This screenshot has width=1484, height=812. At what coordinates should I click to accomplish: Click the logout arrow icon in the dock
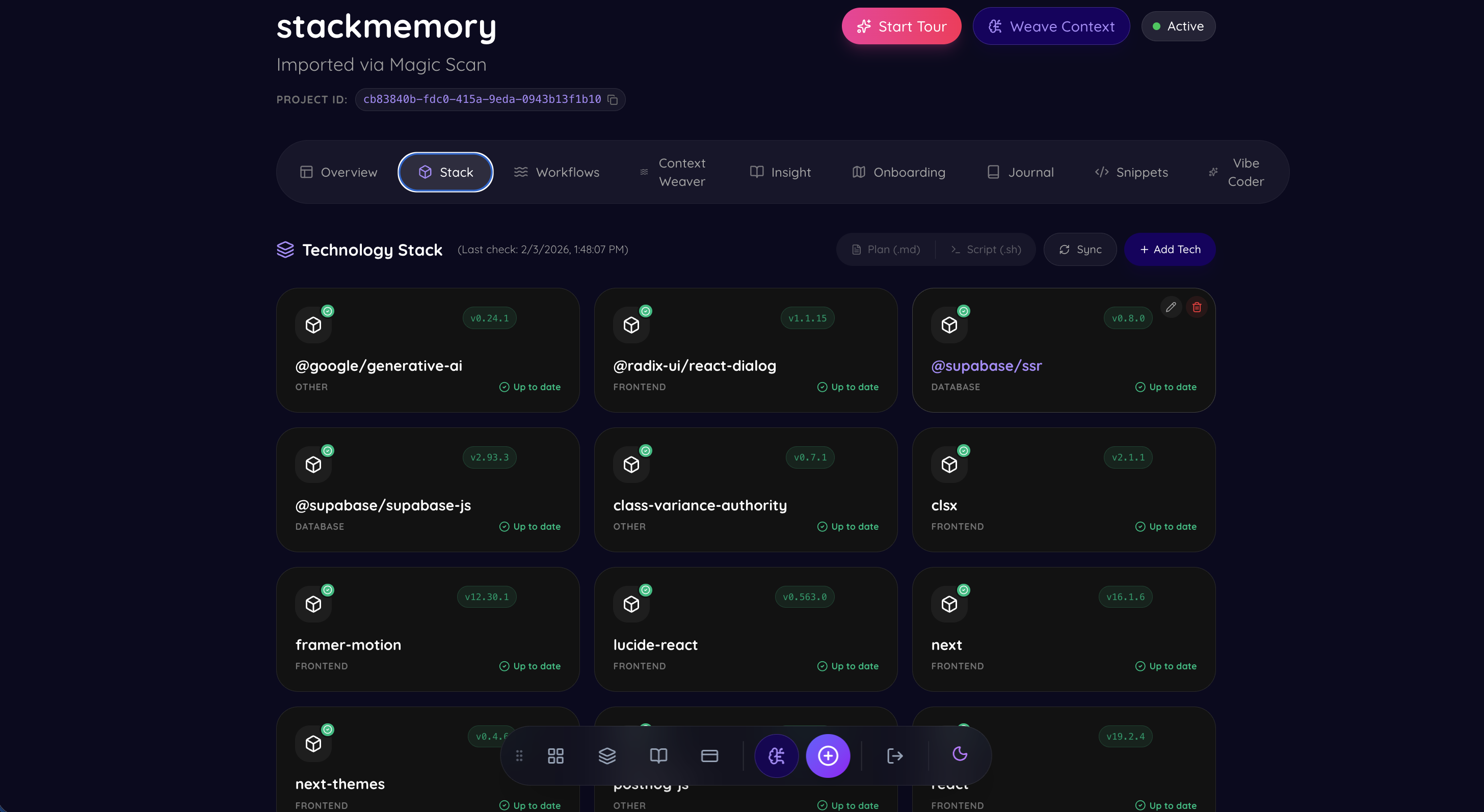pyautogui.click(x=895, y=755)
